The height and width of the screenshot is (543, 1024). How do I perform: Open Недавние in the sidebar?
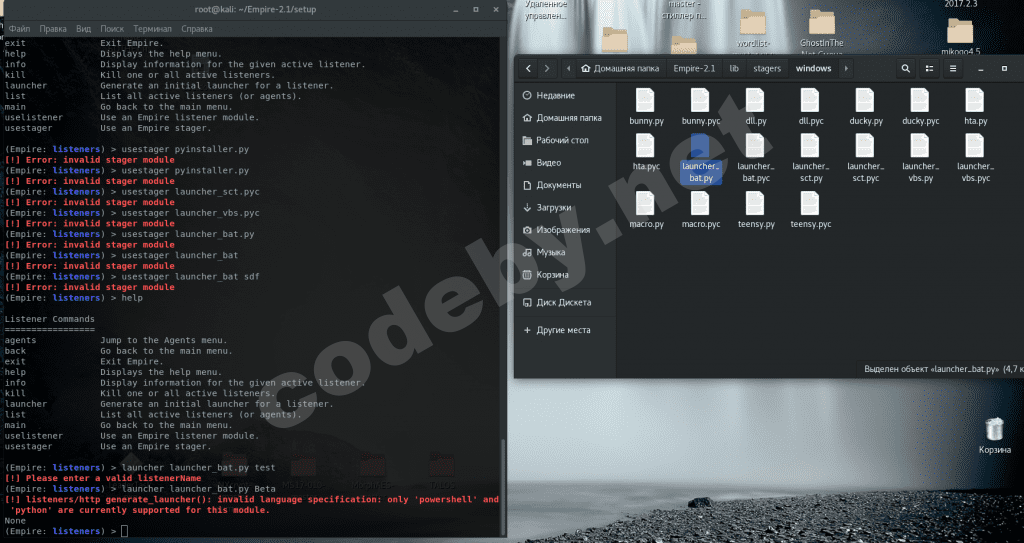tap(564, 95)
